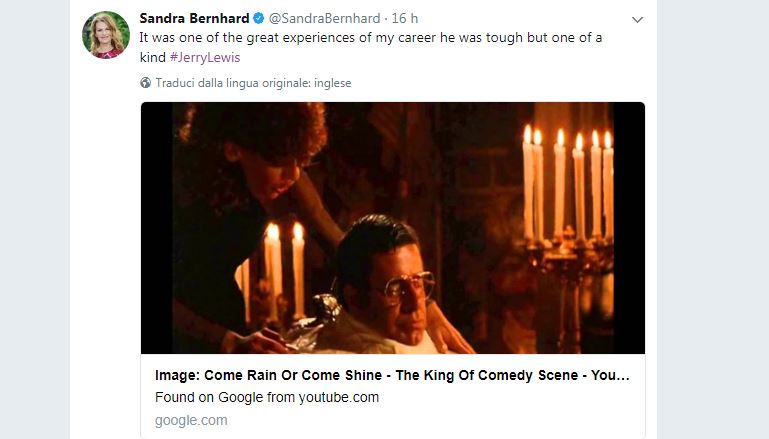Click the word 'kind' on tweet's second line
The height and width of the screenshot is (439, 769).
coord(152,57)
